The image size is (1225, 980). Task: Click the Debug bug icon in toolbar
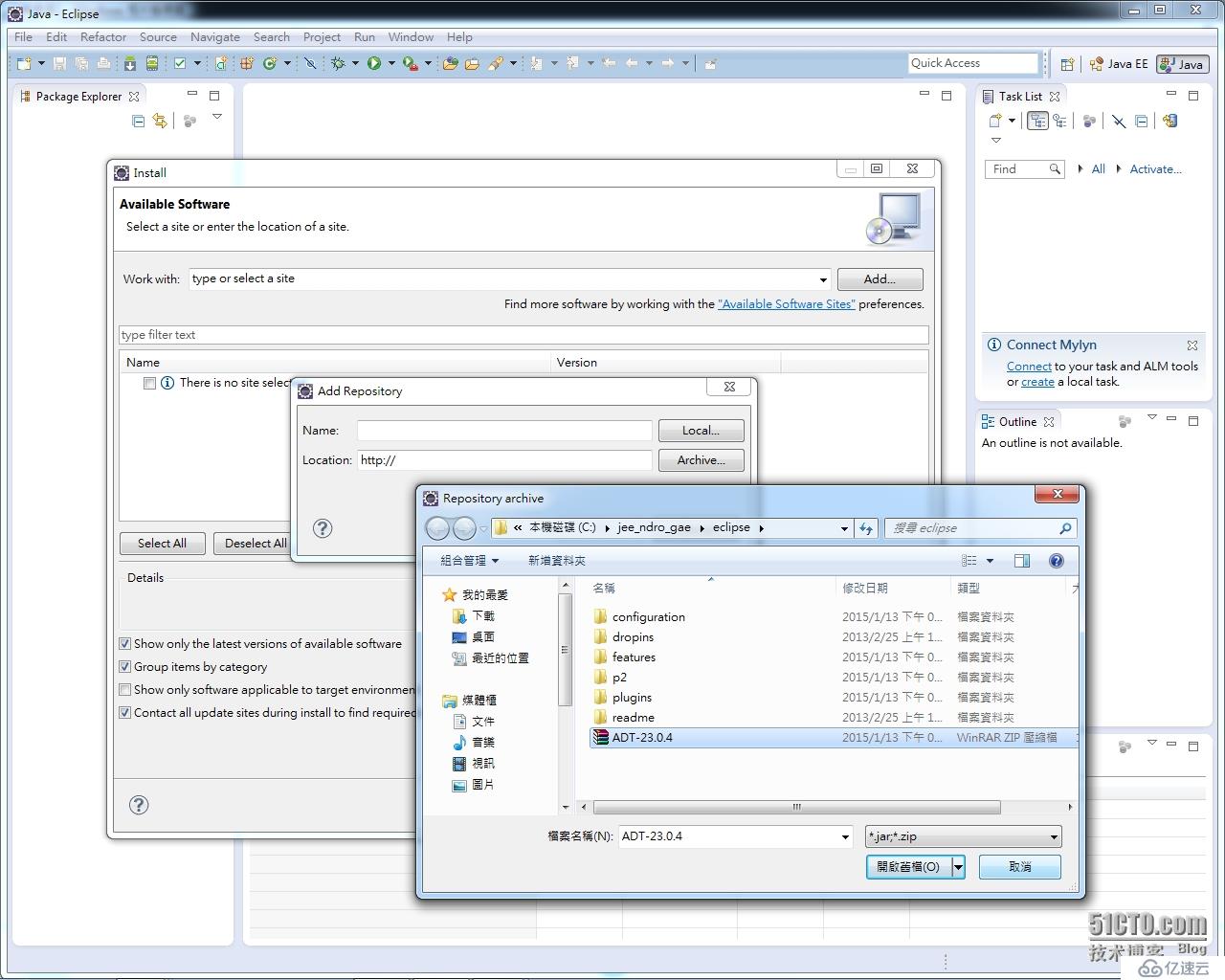[x=338, y=63]
